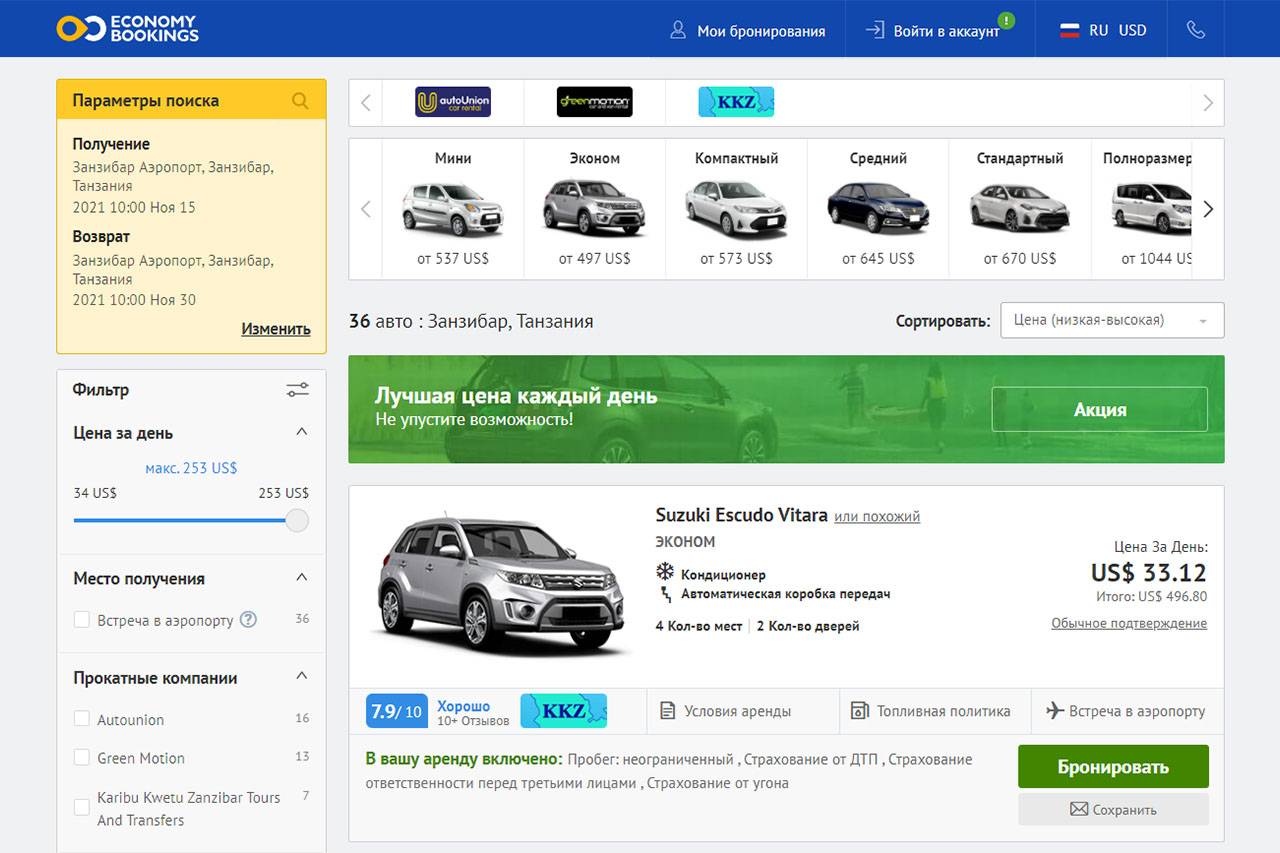The width and height of the screenshot is (1280, 853).
Task: Select the Компактный car category thumbnail
Action: [x=736, y=209]
